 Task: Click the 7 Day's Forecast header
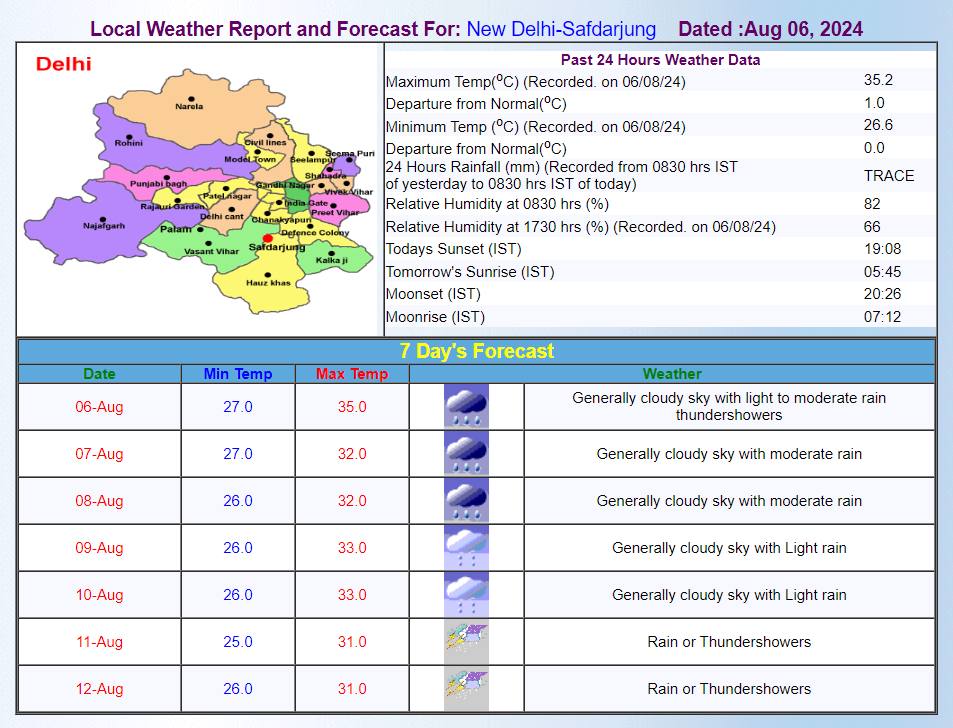(476, 351)
